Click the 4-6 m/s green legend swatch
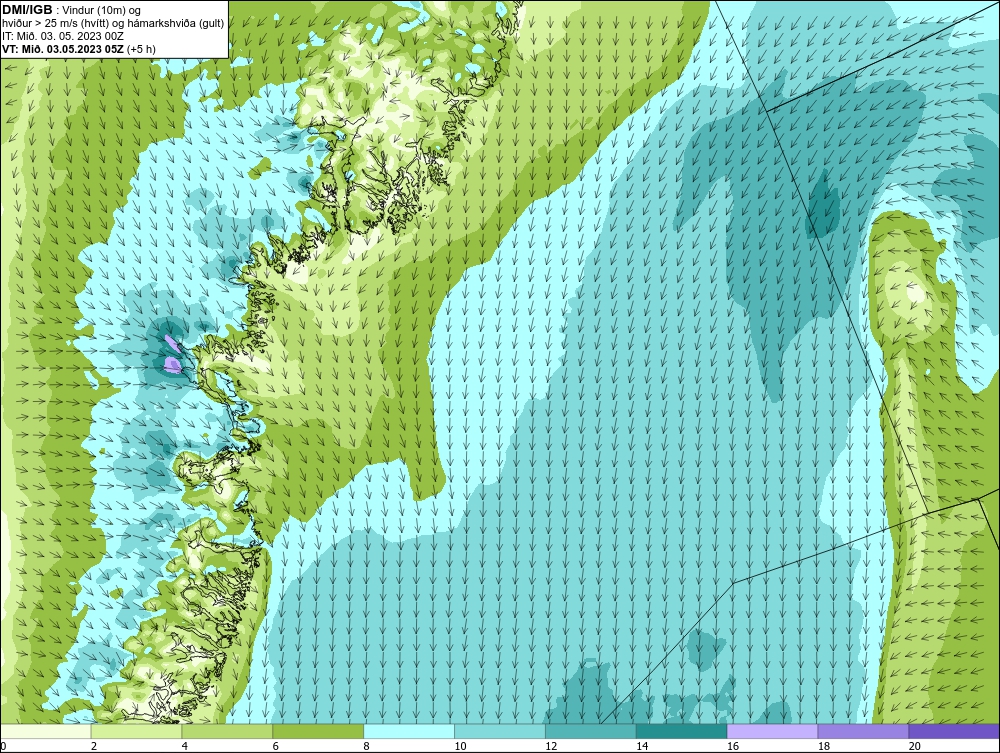 (227, 731)
